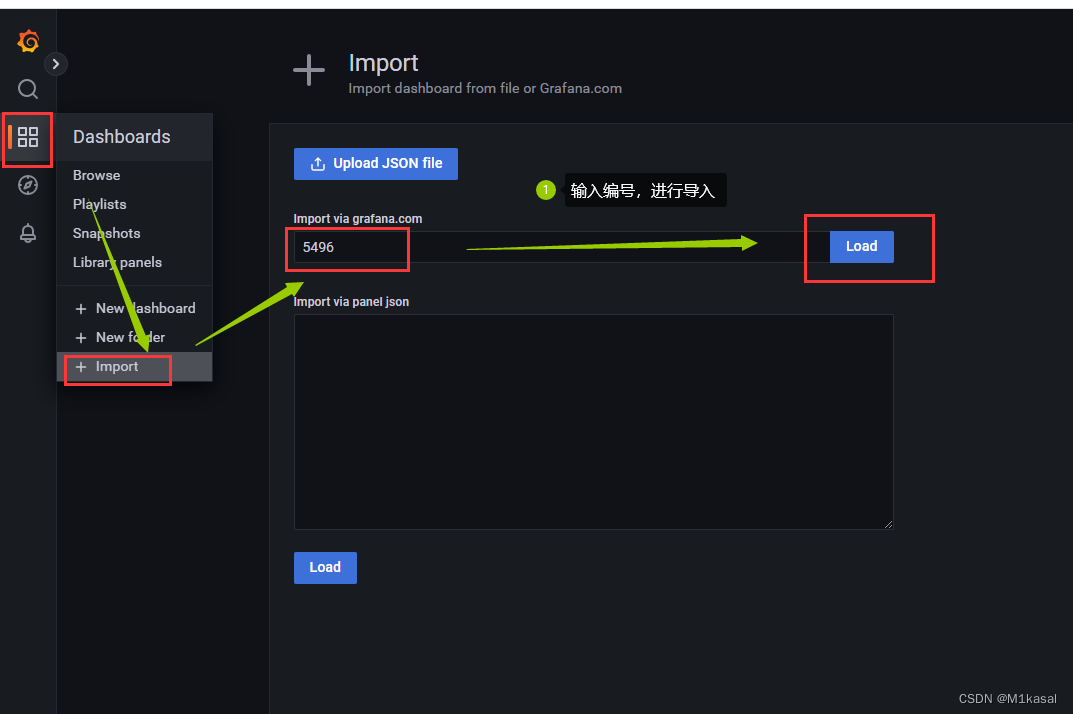
Task: Click the 'Import via panel json' label
Action: pos(351,302)
